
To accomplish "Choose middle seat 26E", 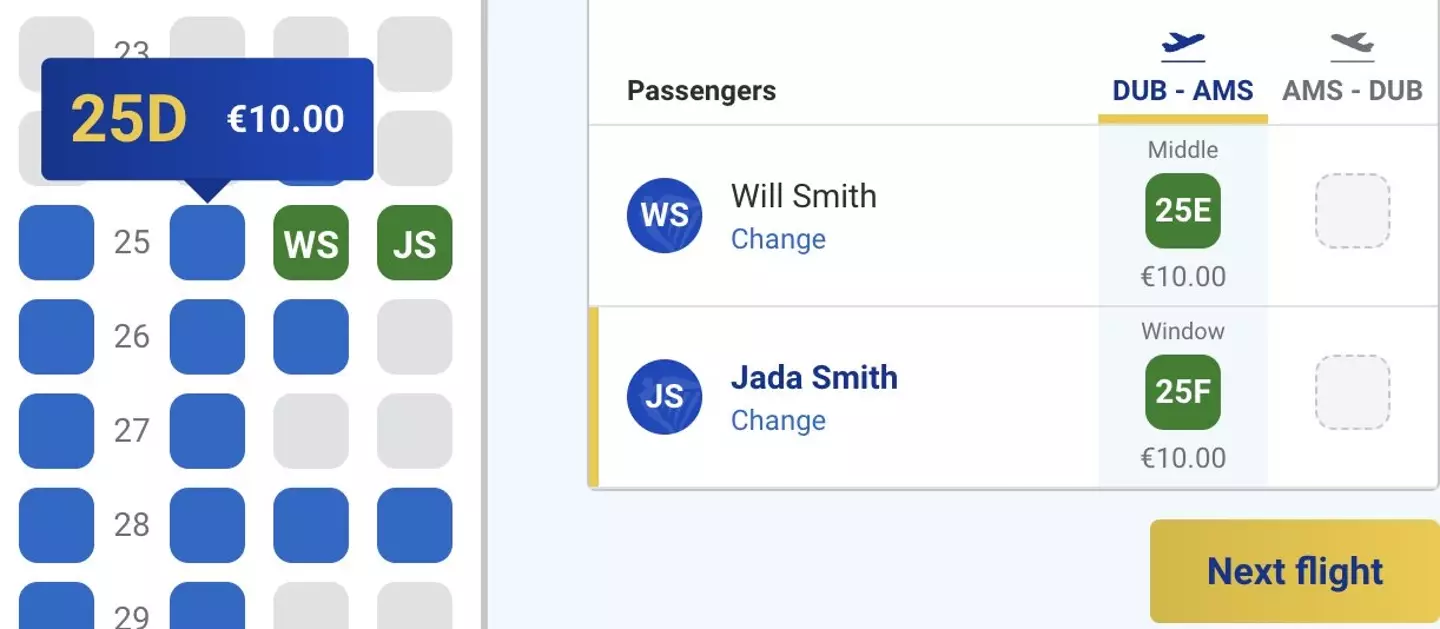I will (x=311, y=337).
